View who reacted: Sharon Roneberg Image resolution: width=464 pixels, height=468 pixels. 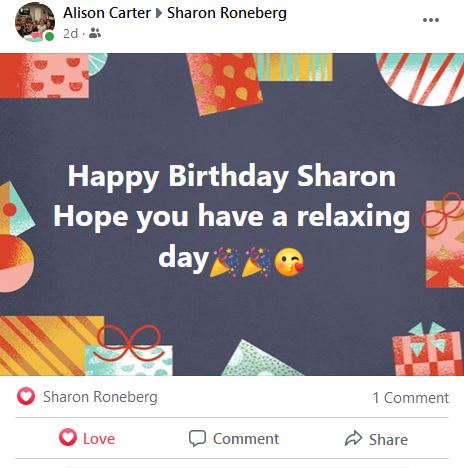click(x=100, y=397)
